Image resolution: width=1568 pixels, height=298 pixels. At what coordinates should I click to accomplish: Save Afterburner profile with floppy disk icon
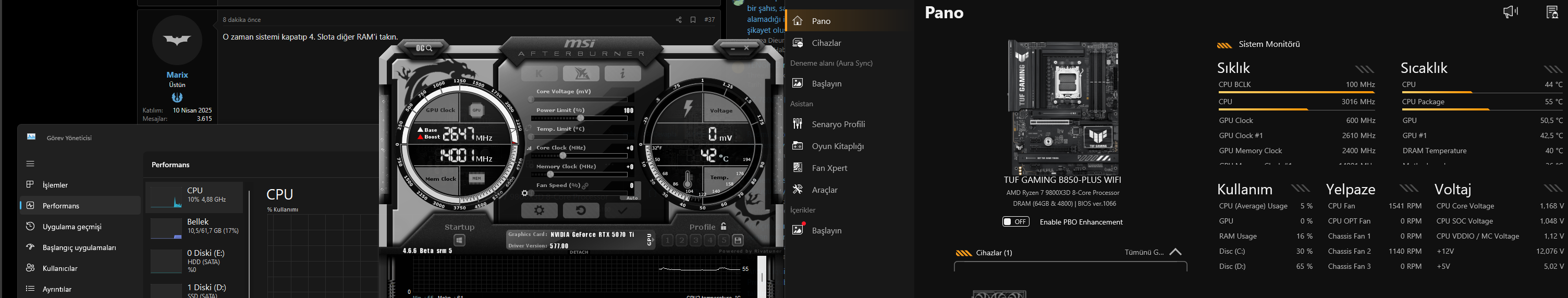[x=738, y=240]
